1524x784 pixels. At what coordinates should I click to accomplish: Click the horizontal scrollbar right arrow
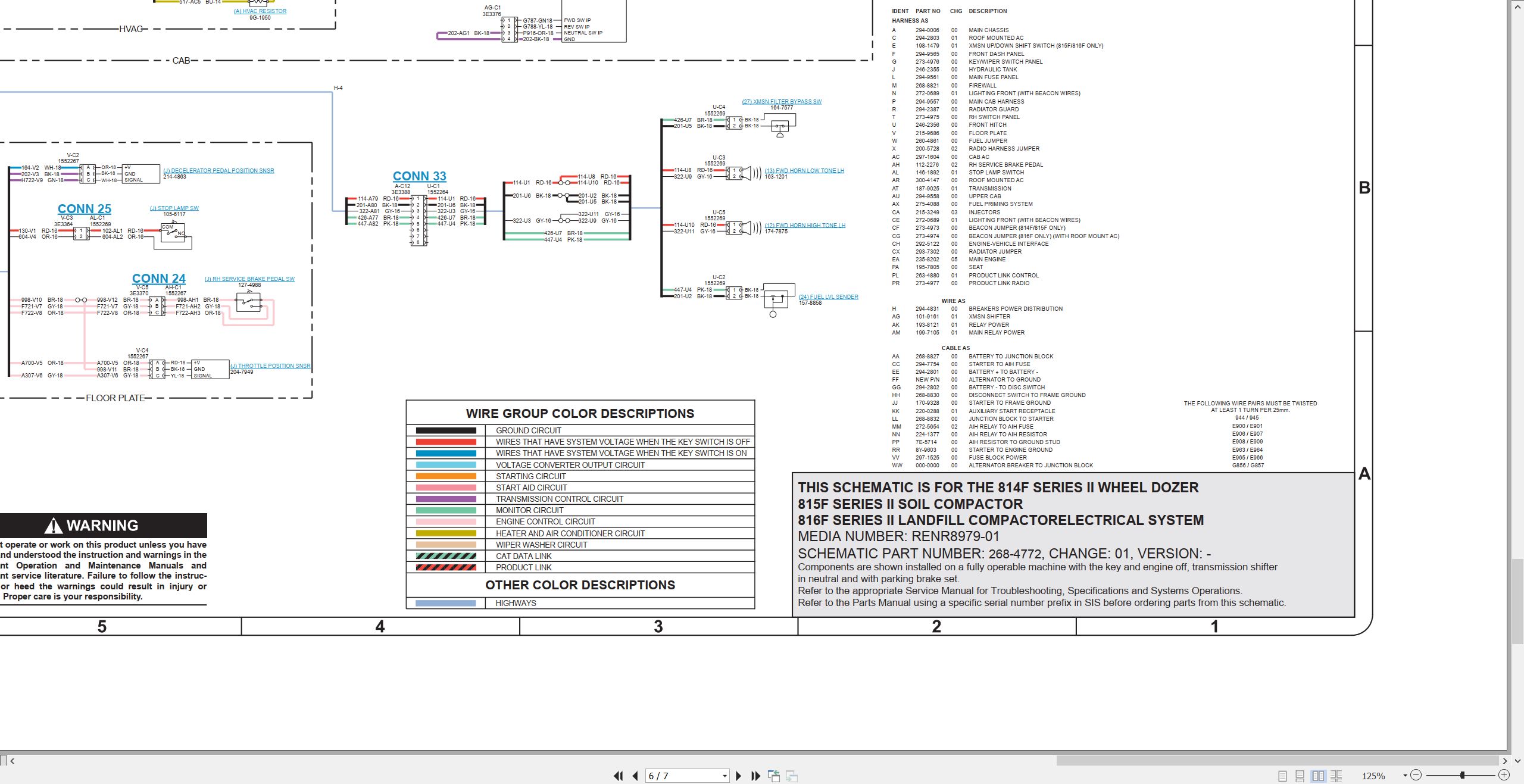1505,761
